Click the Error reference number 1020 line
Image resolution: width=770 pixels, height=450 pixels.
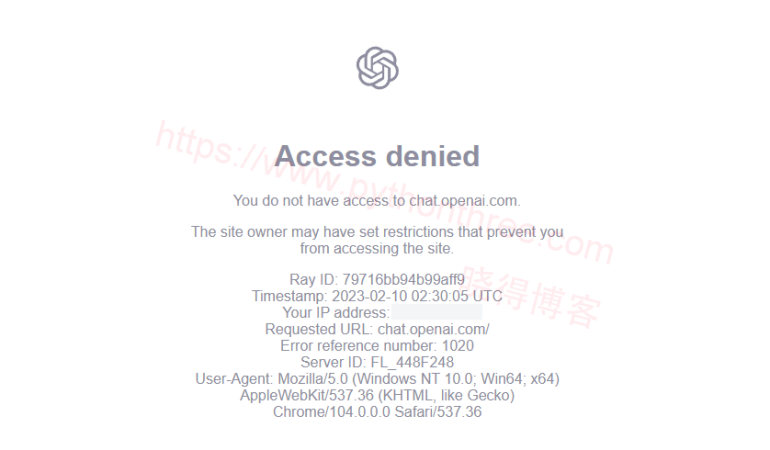pos(377,346)
